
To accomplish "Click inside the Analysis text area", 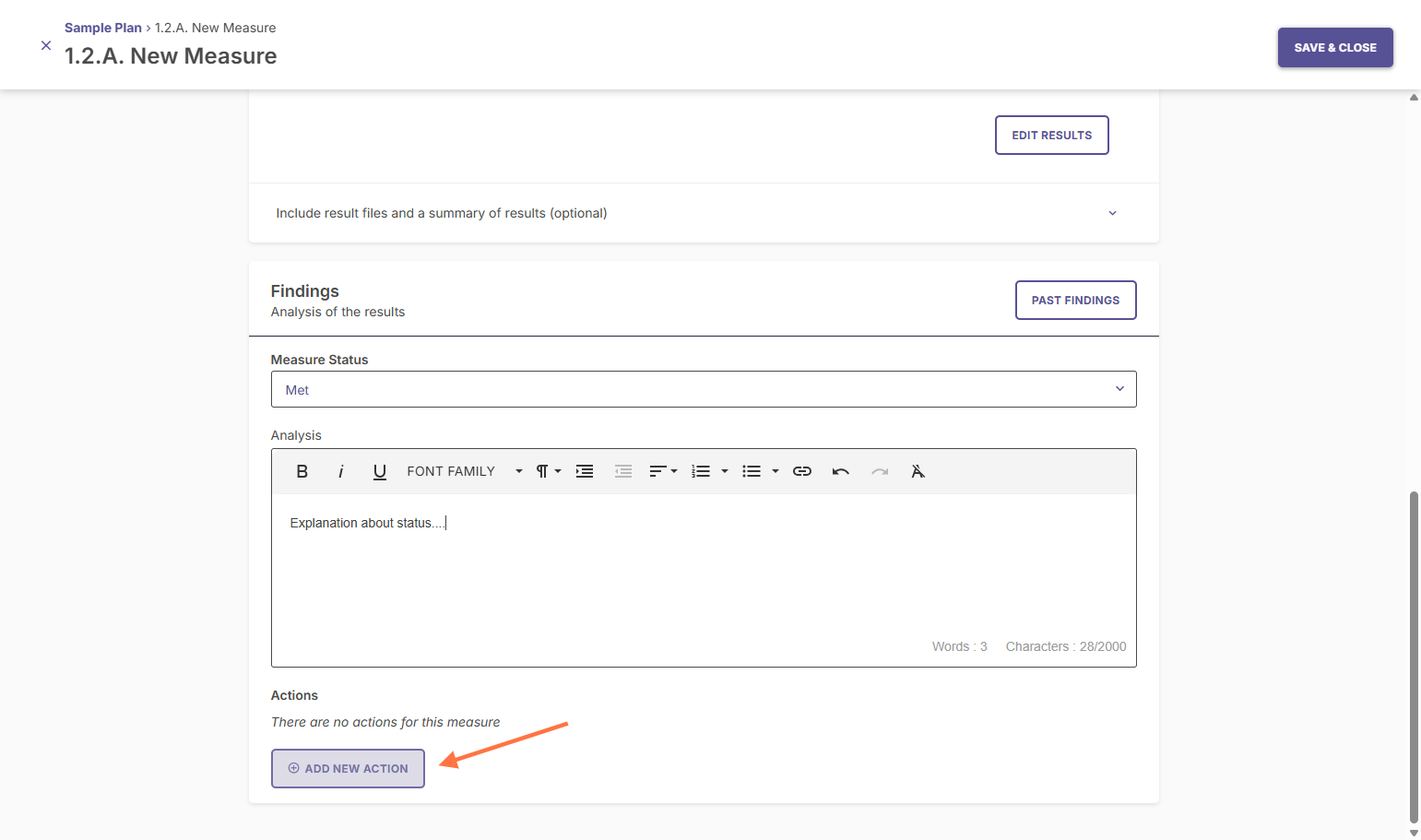I will pyautogui.click(x=704, y=567).
